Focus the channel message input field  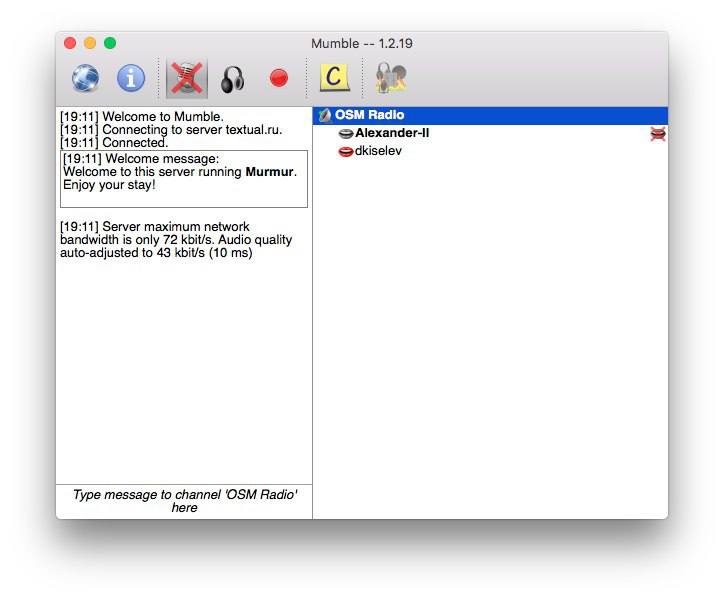tap(184, 501)
